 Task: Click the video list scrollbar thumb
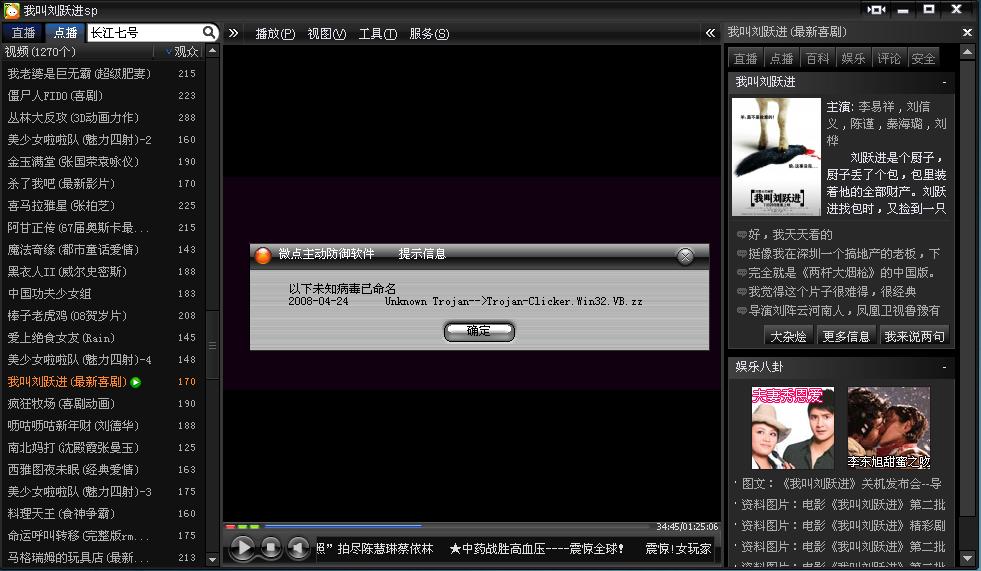click(x=213, y=345)
